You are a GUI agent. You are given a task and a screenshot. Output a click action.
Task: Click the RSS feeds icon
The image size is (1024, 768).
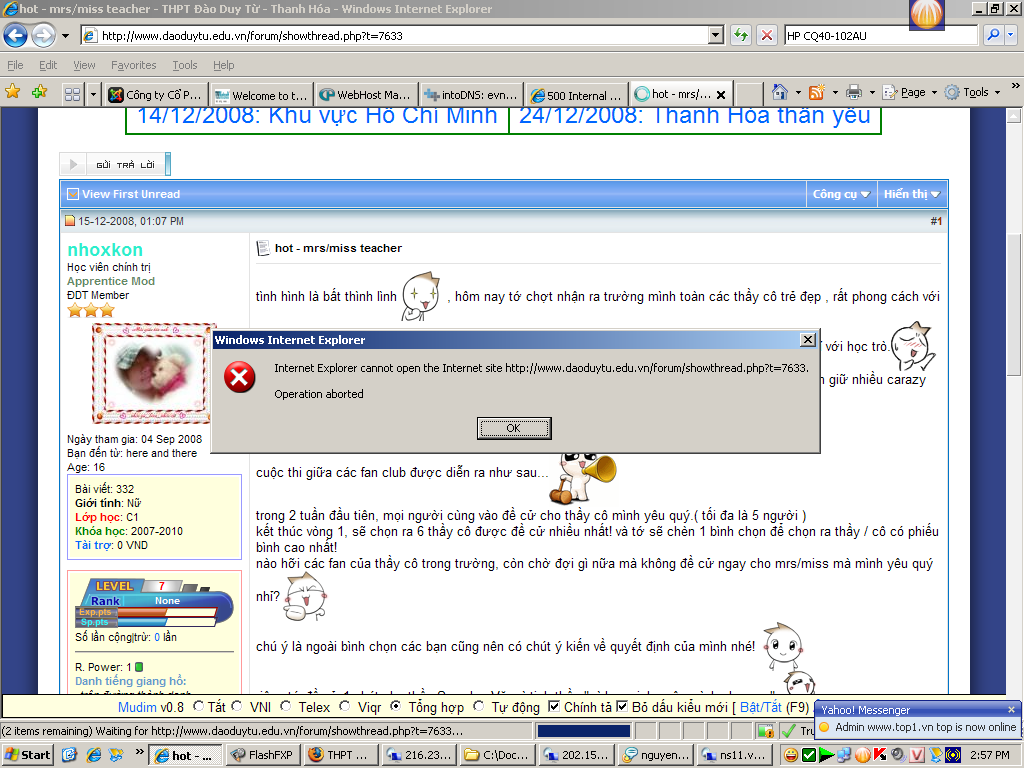[x=817, y=92]
